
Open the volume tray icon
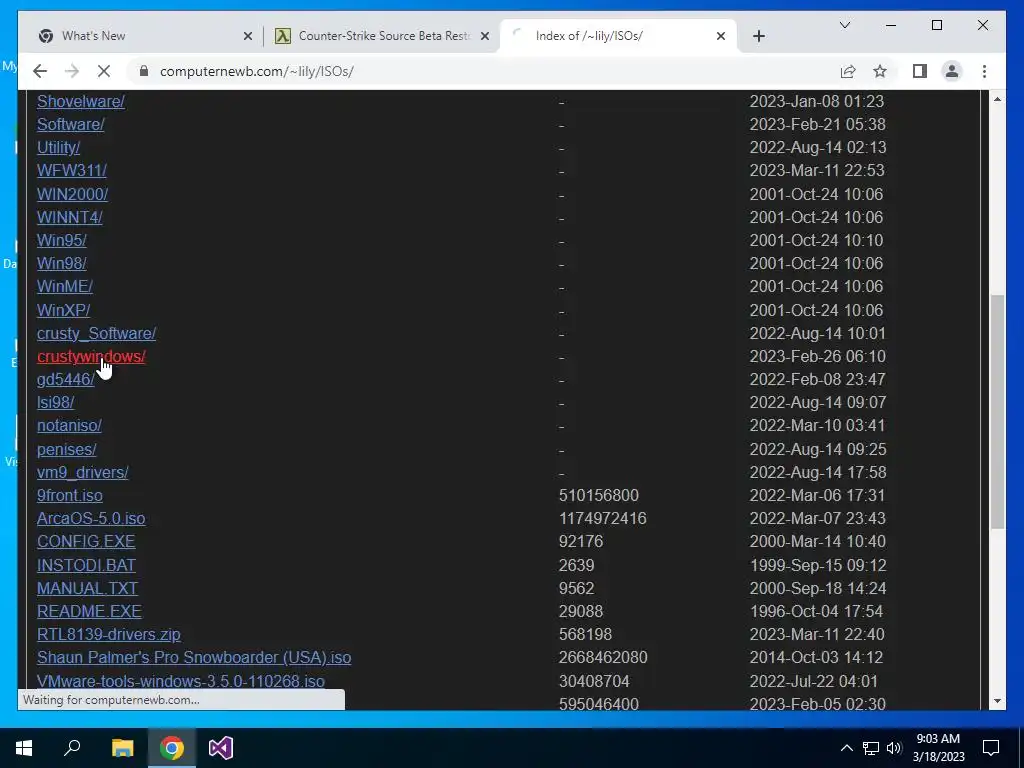894,748
